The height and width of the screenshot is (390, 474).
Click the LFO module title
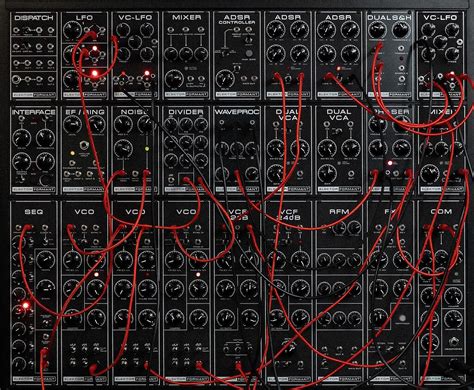click(84, 17)
